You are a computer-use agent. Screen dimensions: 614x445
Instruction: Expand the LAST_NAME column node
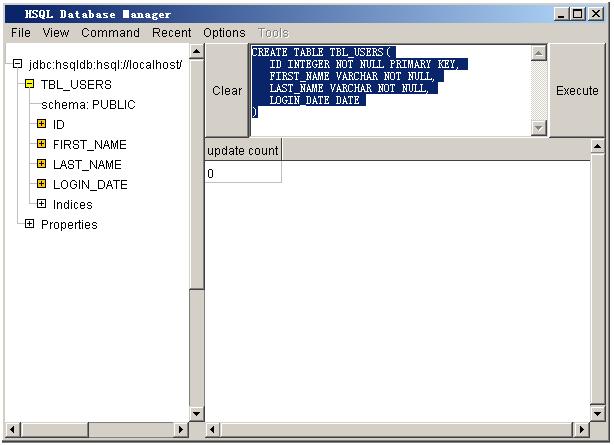coord(42,164)
